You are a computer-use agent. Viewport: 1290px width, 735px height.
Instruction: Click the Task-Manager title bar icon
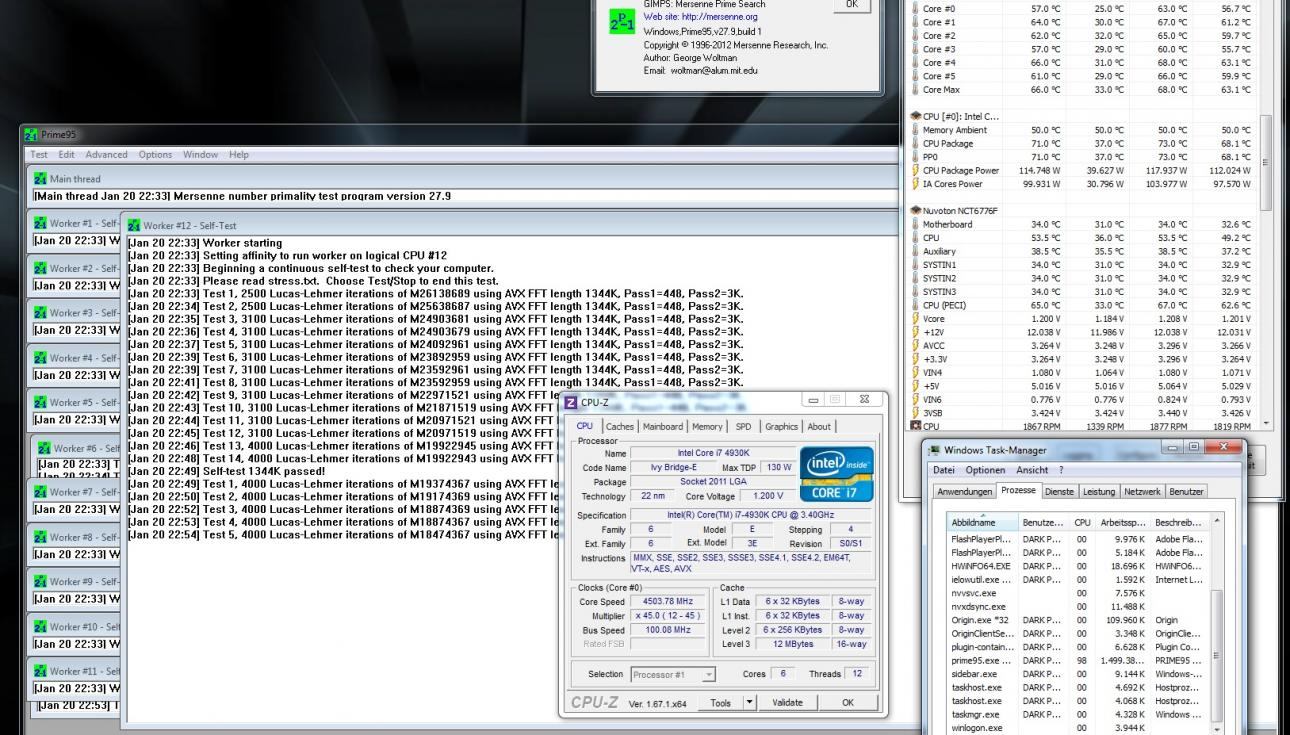pyautogui.click(x=935, y=450)
